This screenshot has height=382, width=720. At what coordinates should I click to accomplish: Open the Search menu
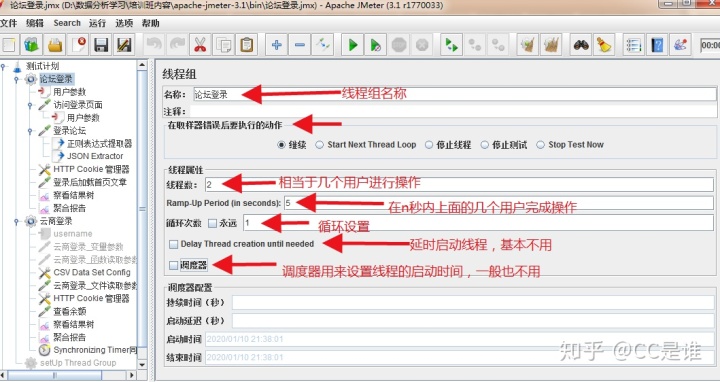point(67,23)
